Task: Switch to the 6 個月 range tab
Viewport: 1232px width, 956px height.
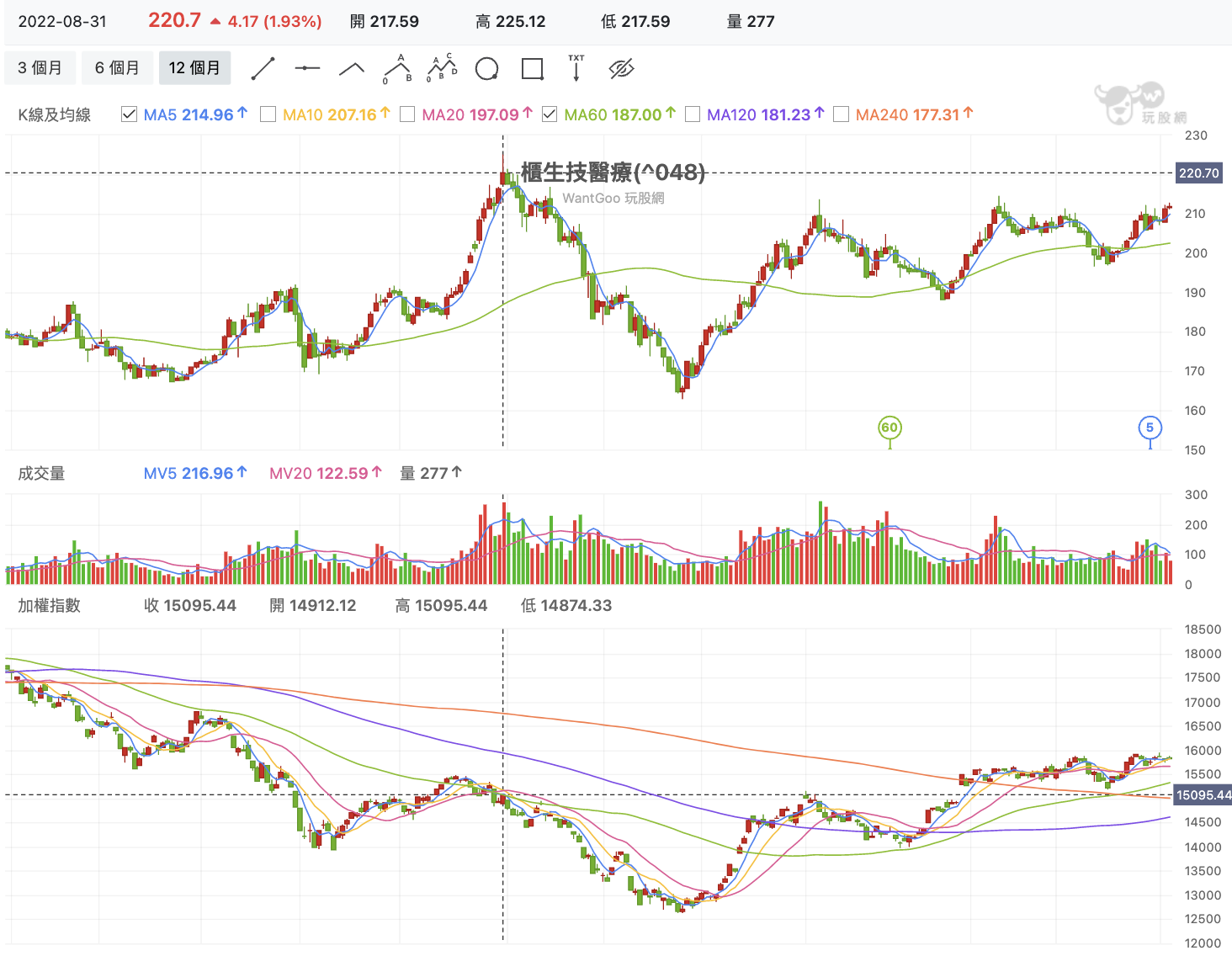Action: (117, 68)
